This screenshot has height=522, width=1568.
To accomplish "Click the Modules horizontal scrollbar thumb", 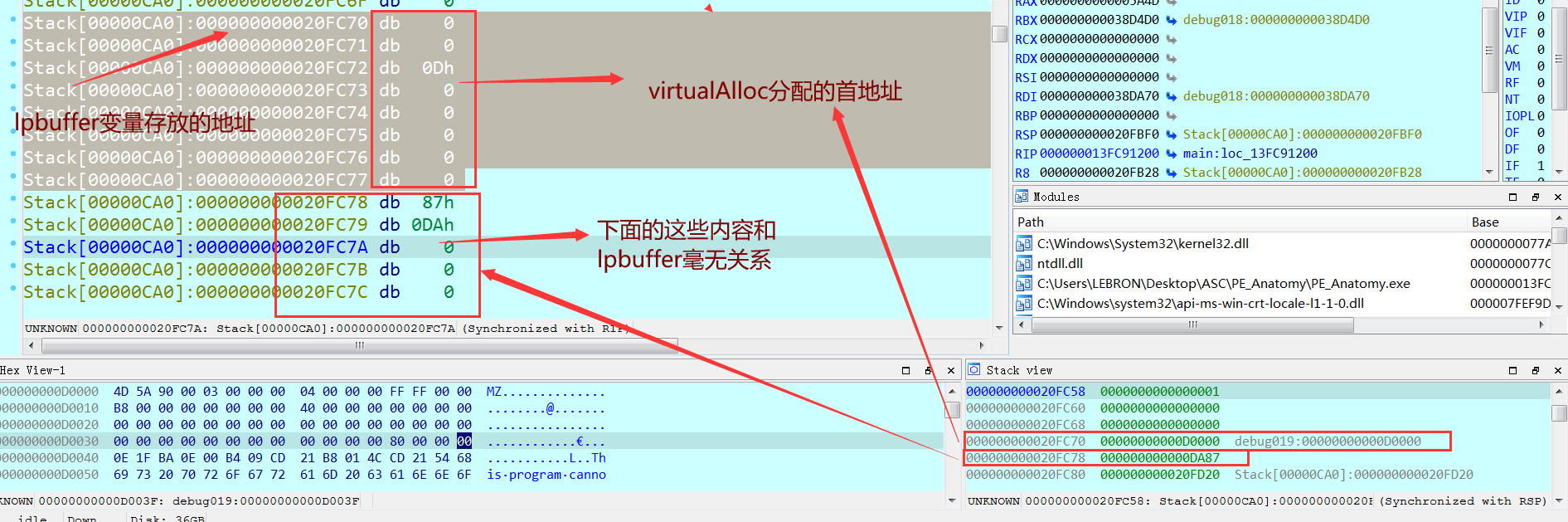I will click(x=1192, y=325).
